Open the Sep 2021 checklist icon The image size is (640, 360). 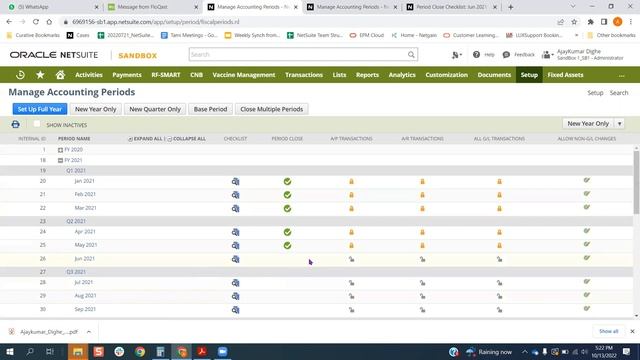[236, 310]
